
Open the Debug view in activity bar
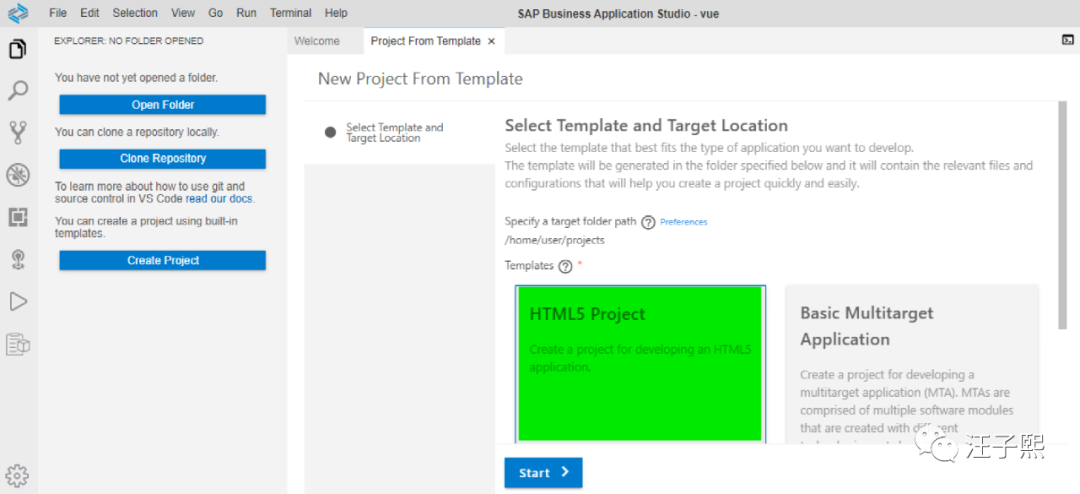coord(18,175)
